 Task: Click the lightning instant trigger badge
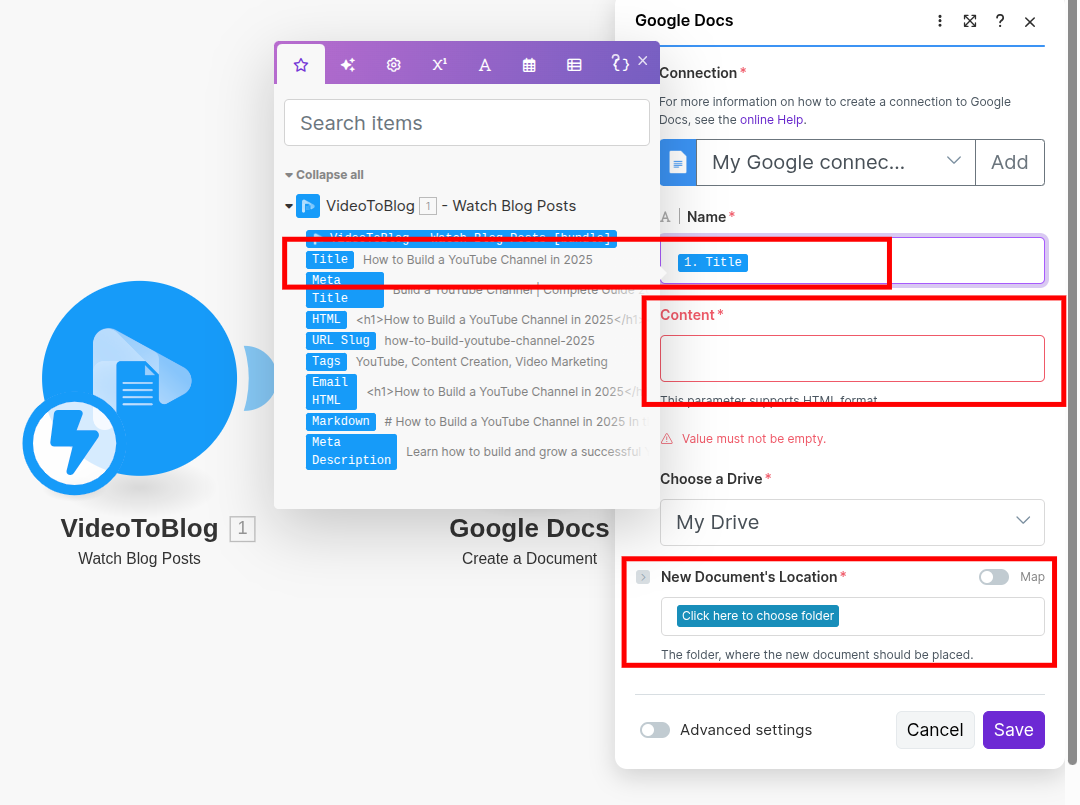[x=74, y=443]
